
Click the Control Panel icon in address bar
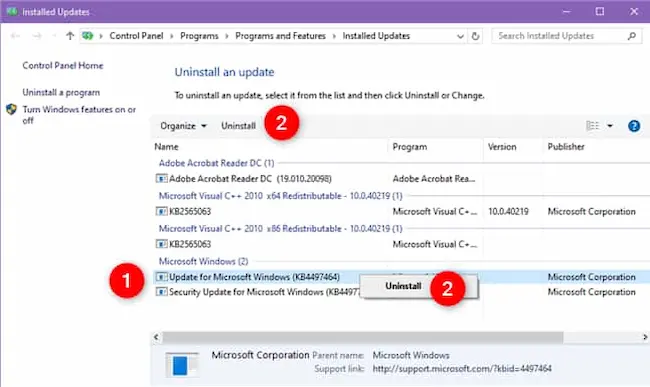pos(87,36)
